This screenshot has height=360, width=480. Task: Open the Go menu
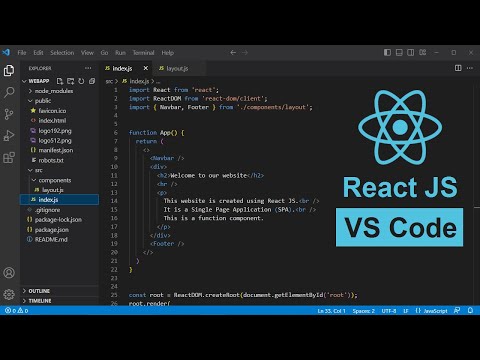(104, 53)
